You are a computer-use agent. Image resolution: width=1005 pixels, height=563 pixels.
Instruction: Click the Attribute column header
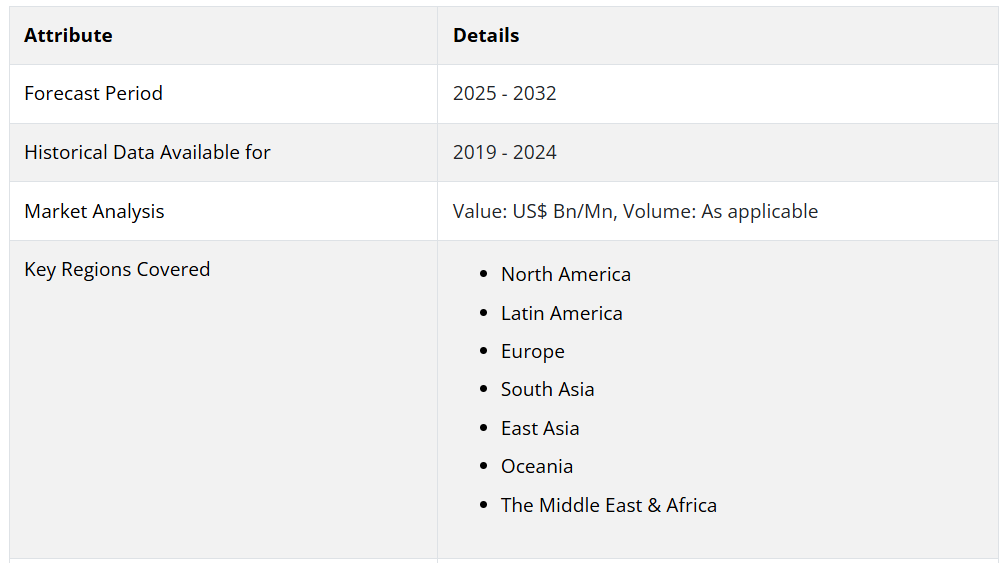coord(68,36)
